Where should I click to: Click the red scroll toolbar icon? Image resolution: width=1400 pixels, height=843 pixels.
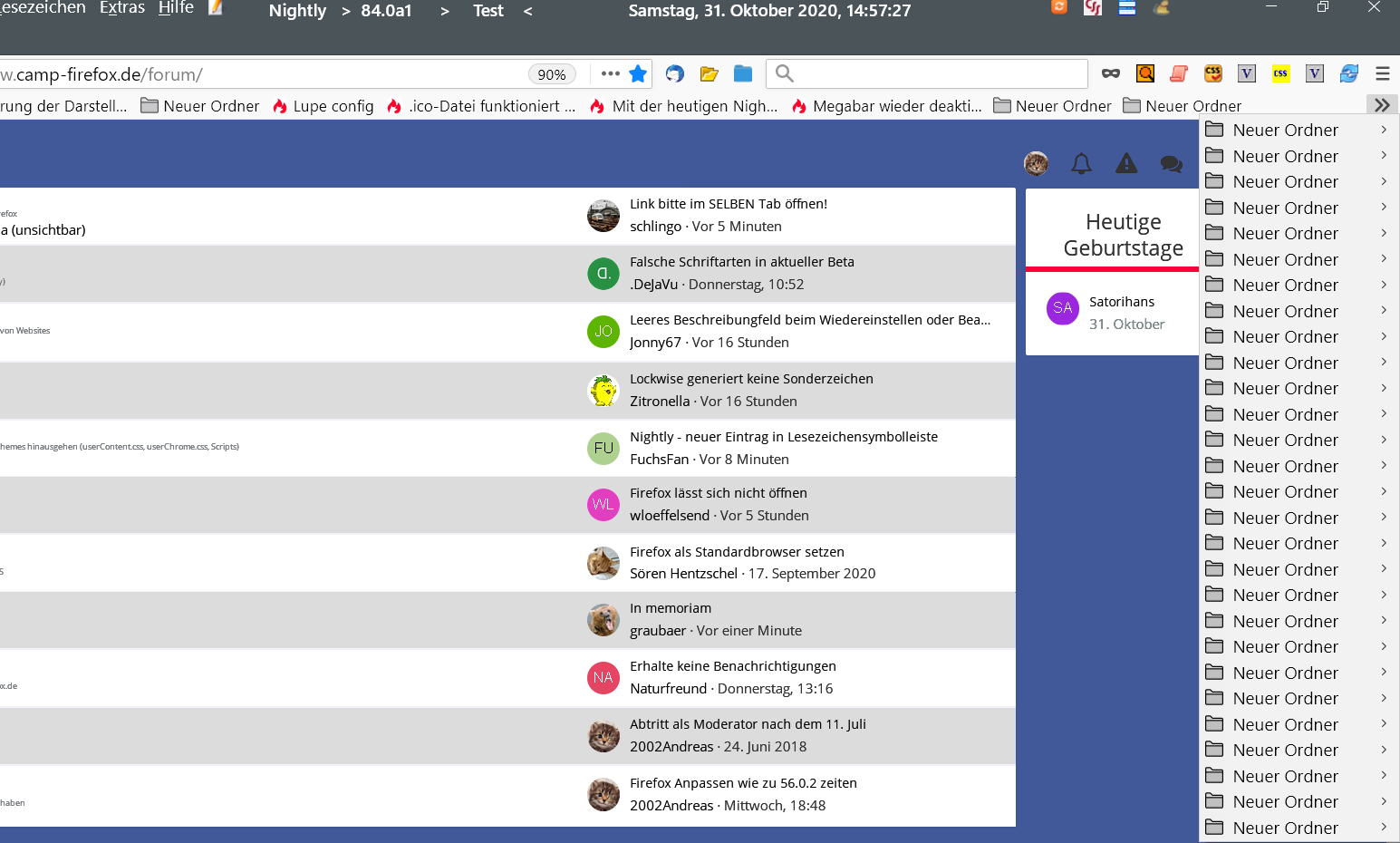[x=1179, y=74]
